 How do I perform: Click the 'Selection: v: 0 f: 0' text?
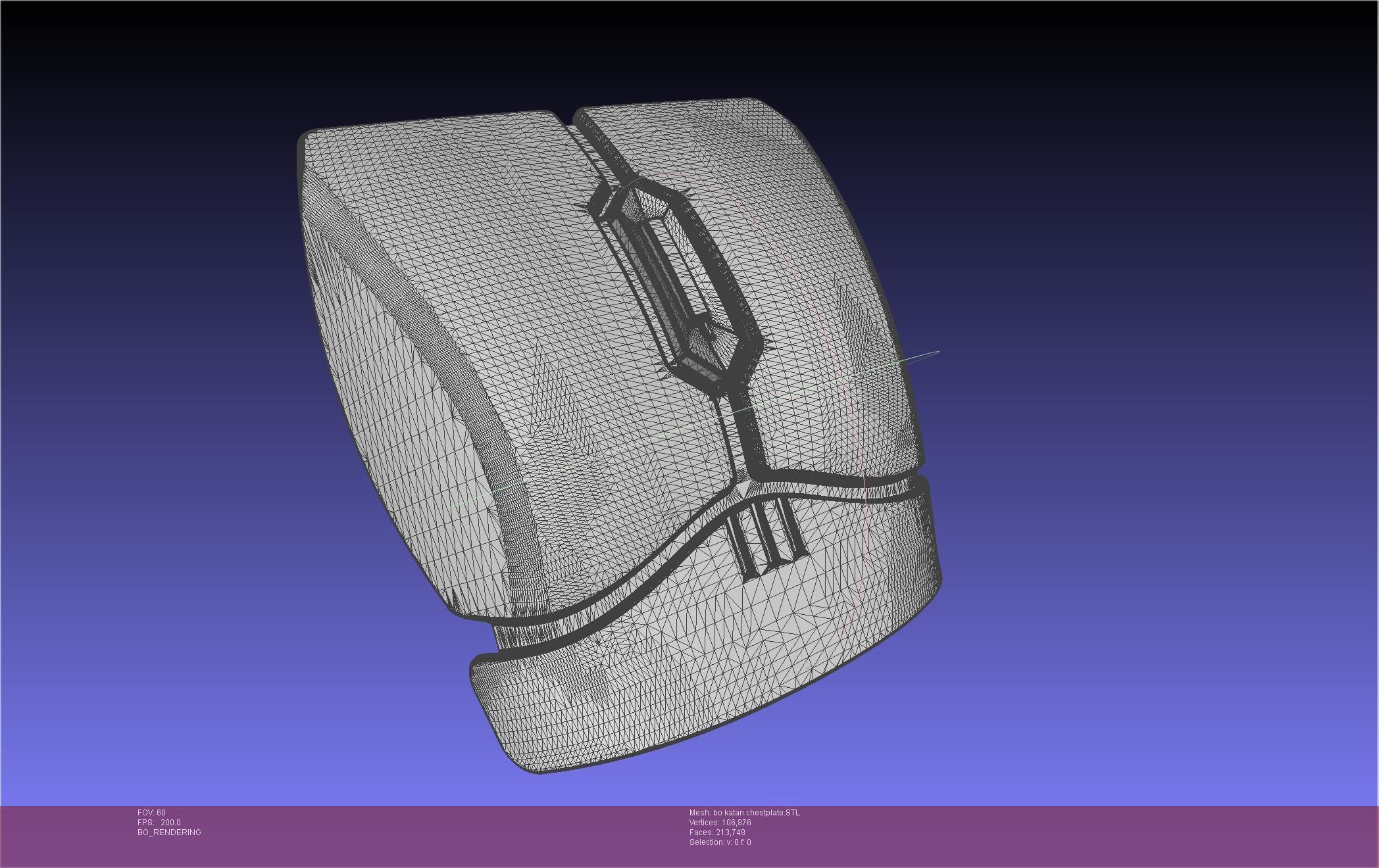point(720,842)
